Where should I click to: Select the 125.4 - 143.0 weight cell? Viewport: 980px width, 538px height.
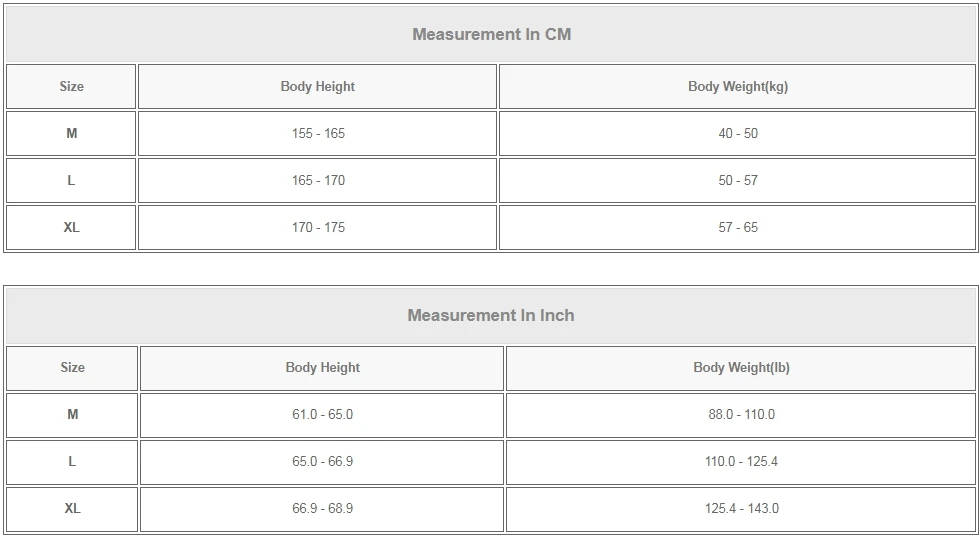coord(741,508)
